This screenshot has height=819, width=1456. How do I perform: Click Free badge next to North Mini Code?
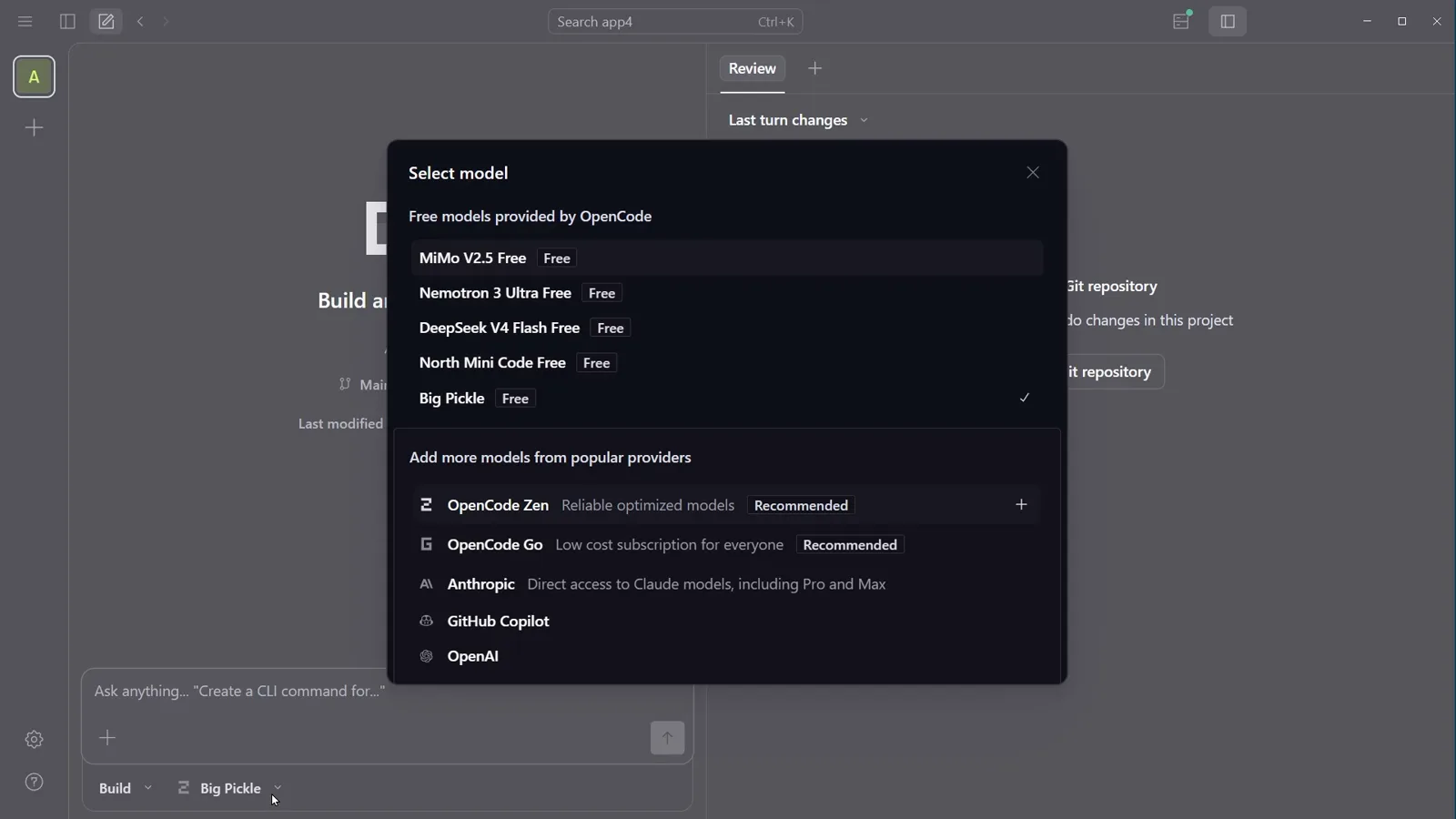pyautogui.click(x=597, y=363)
